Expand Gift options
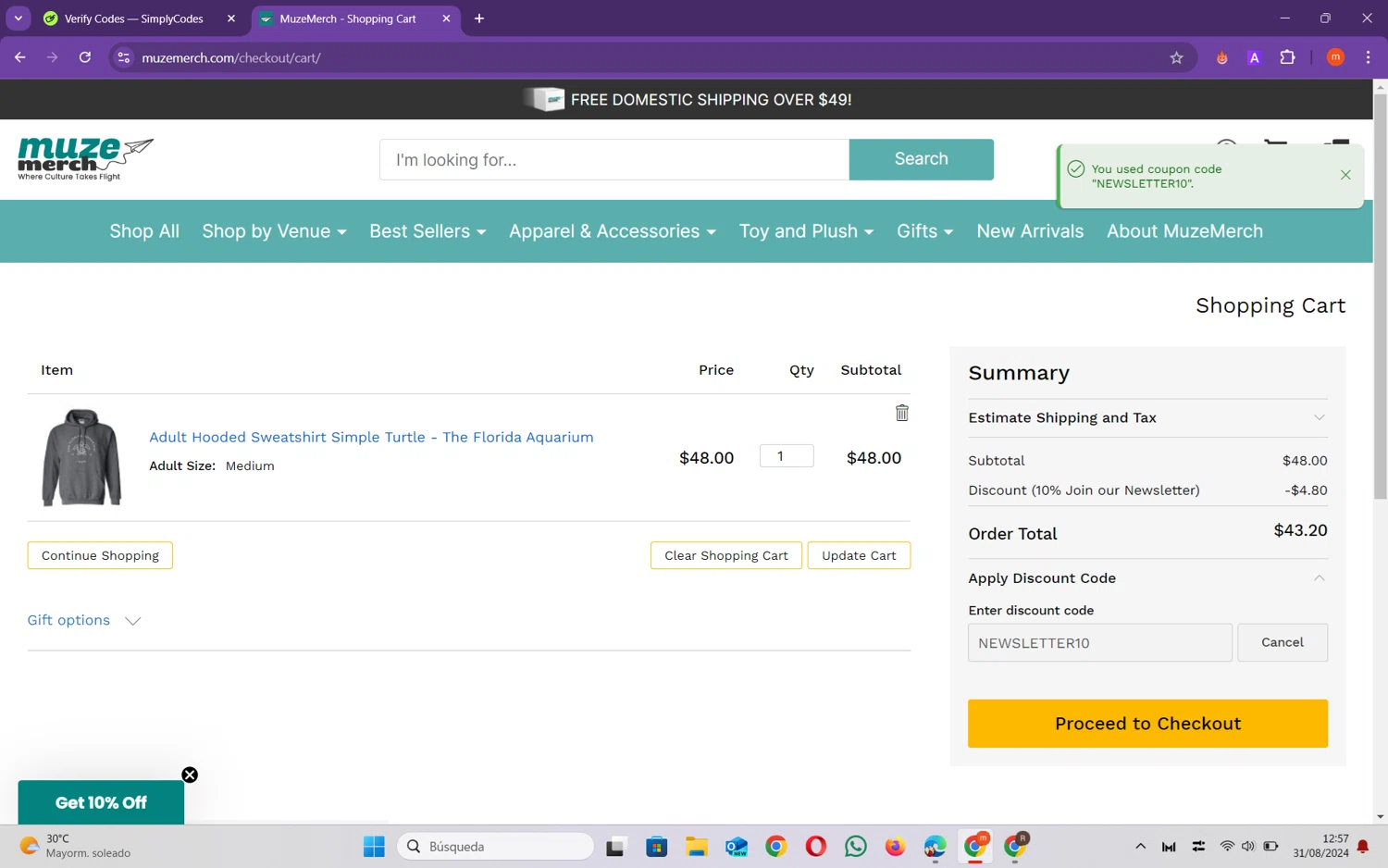 (84, 620)
